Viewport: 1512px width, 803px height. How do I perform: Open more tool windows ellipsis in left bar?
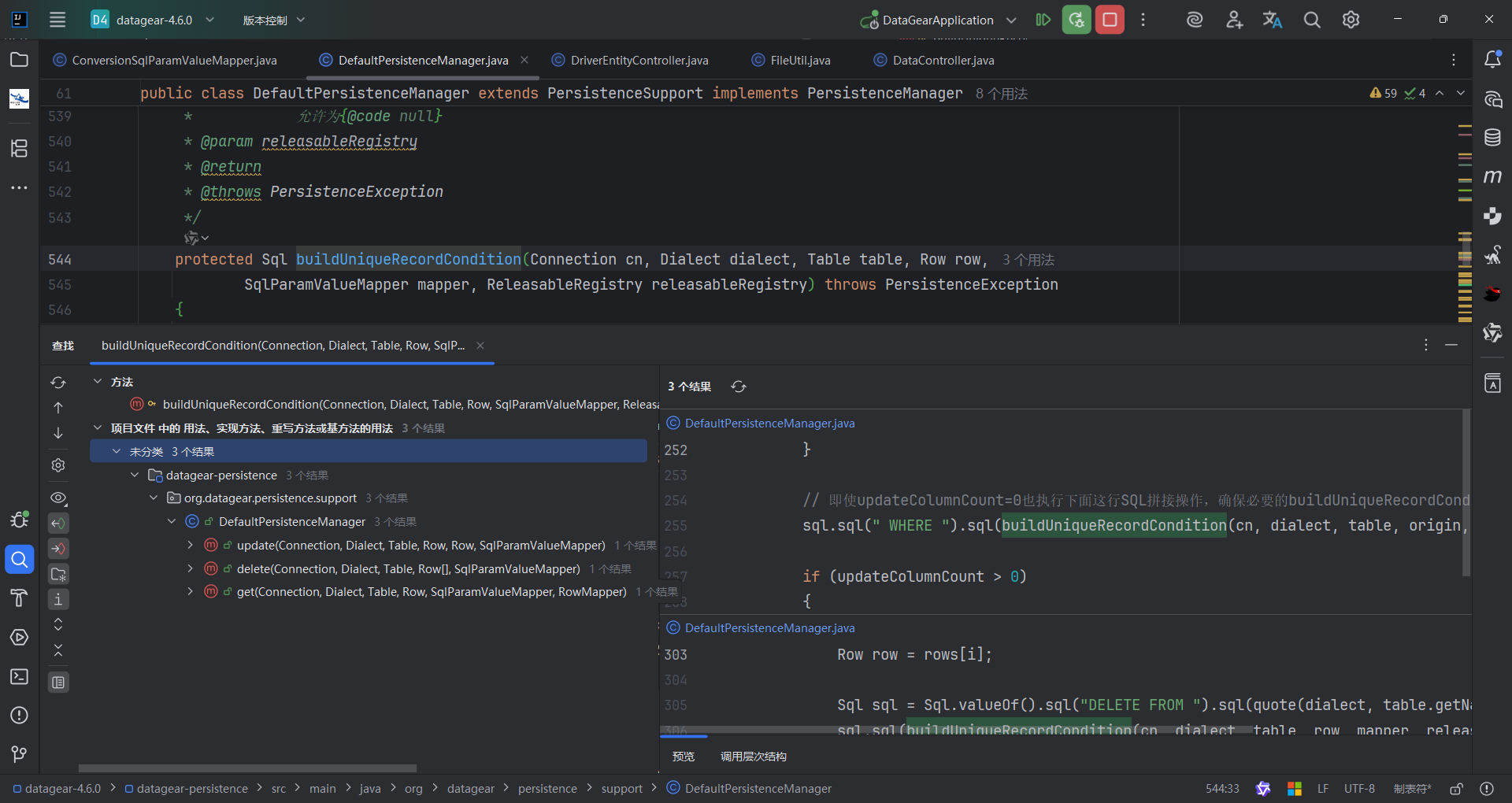point(19,187)
